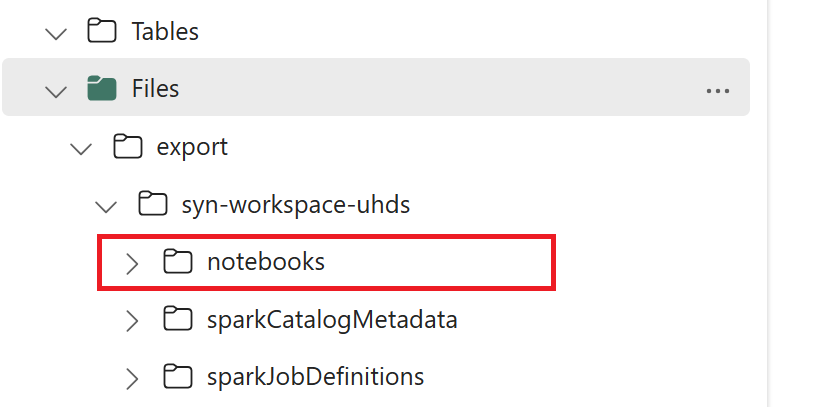The image size is (819, 407).
Task: Select the sparkCatalogMetadata label
Action: tap(332, 320)
